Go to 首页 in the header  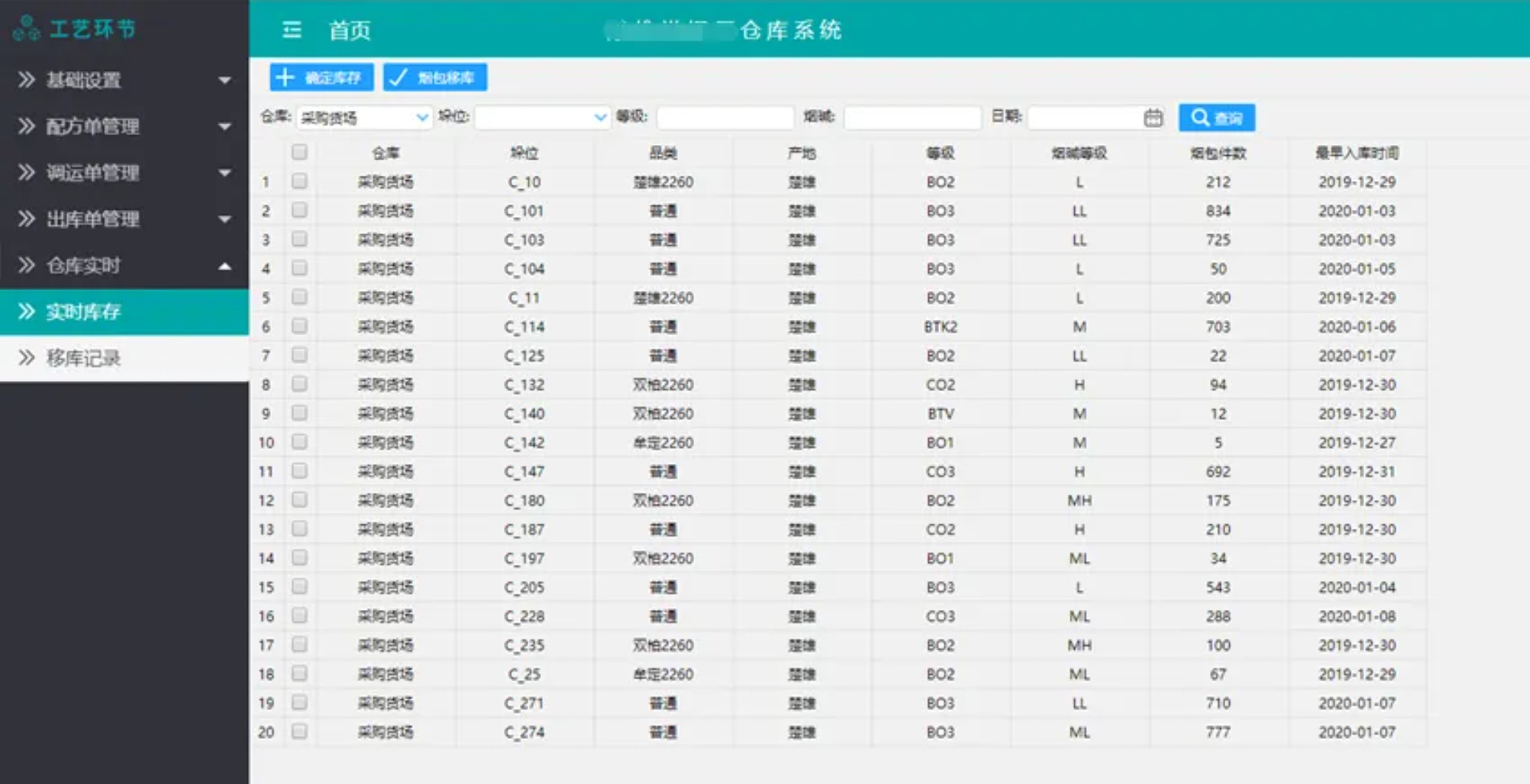click(x=350, y=30)
